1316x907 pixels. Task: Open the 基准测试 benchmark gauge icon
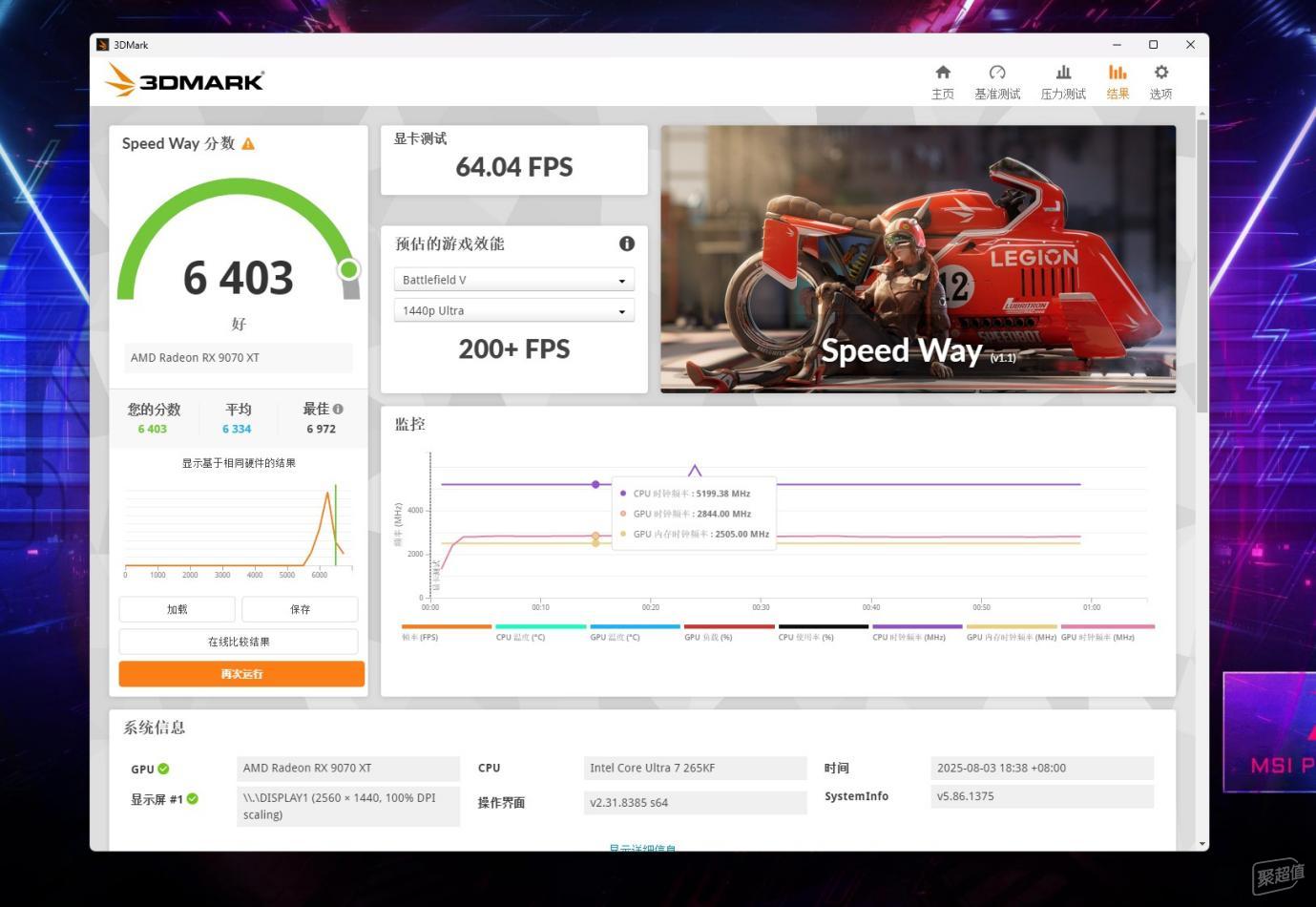click(997, 73)
